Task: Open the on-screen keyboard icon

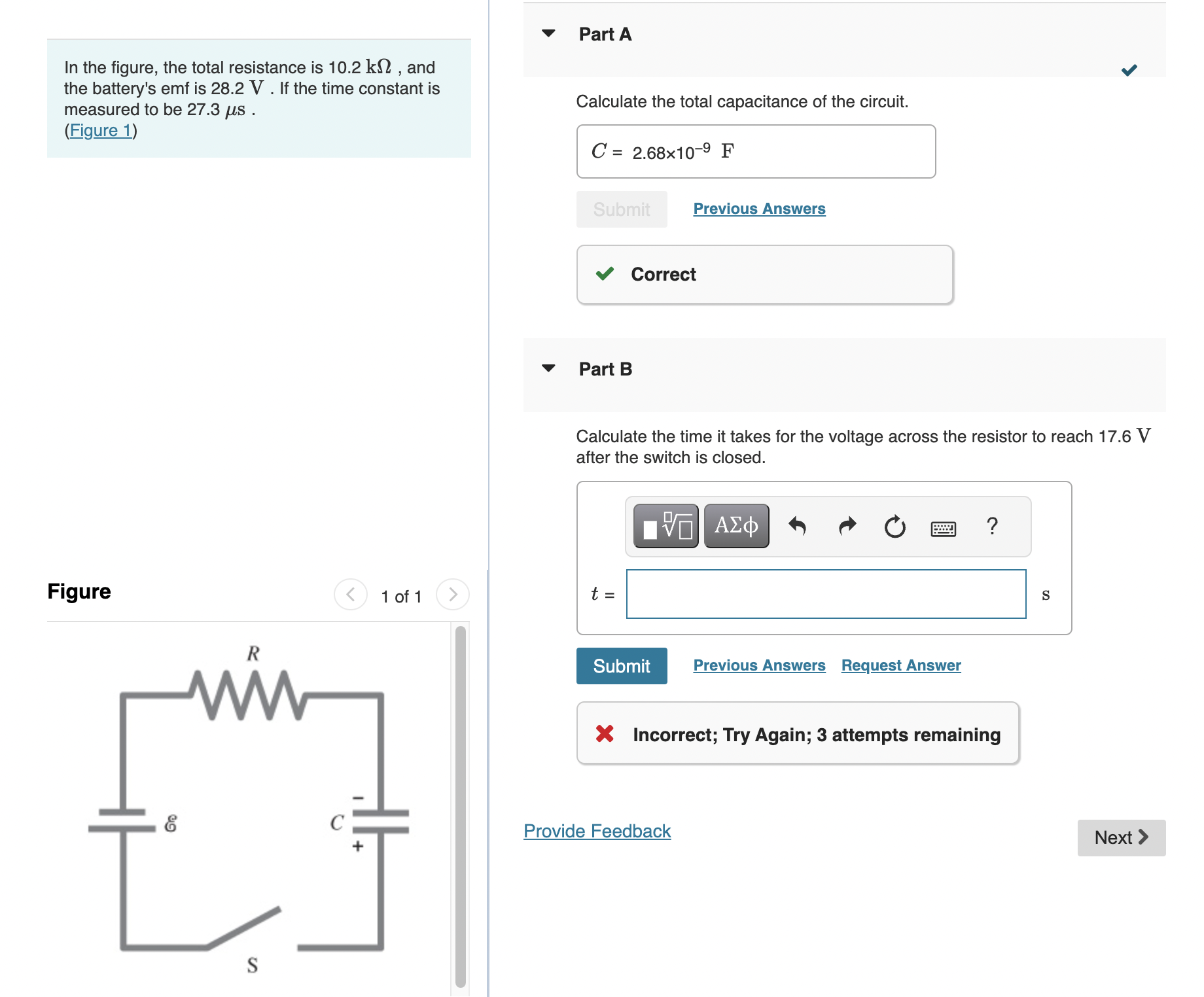Action: (x=944, y=527)
